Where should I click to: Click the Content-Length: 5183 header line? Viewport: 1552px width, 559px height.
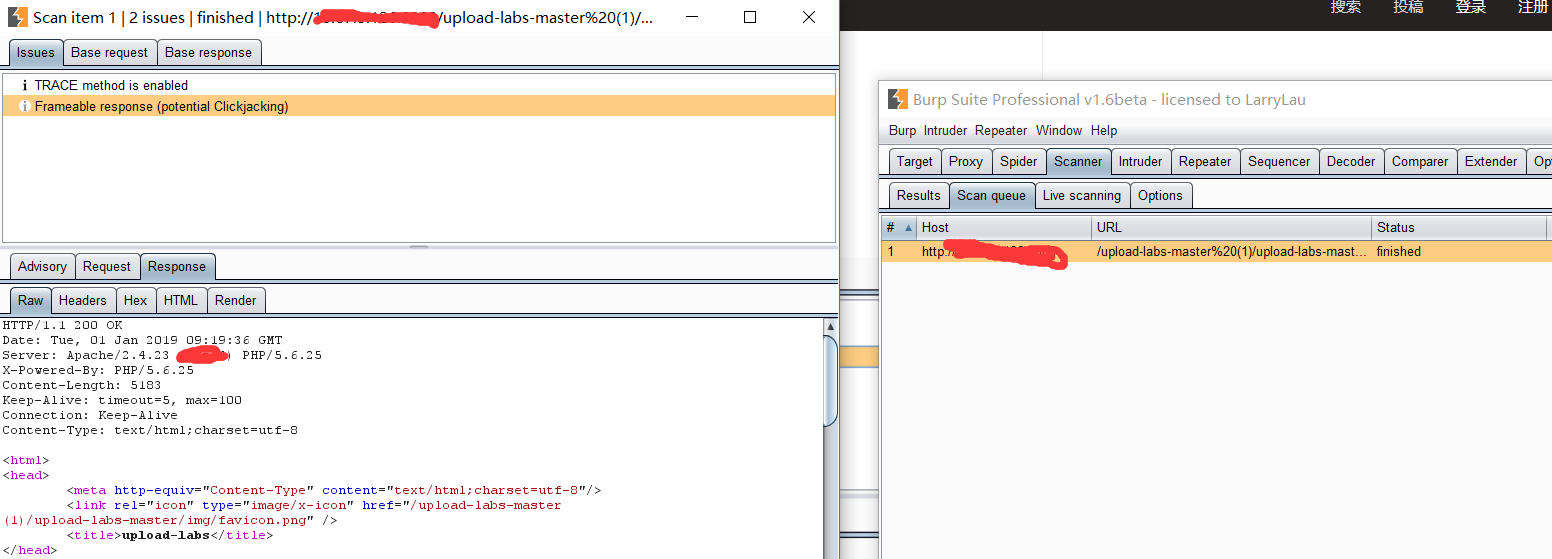tap(80, 385)
